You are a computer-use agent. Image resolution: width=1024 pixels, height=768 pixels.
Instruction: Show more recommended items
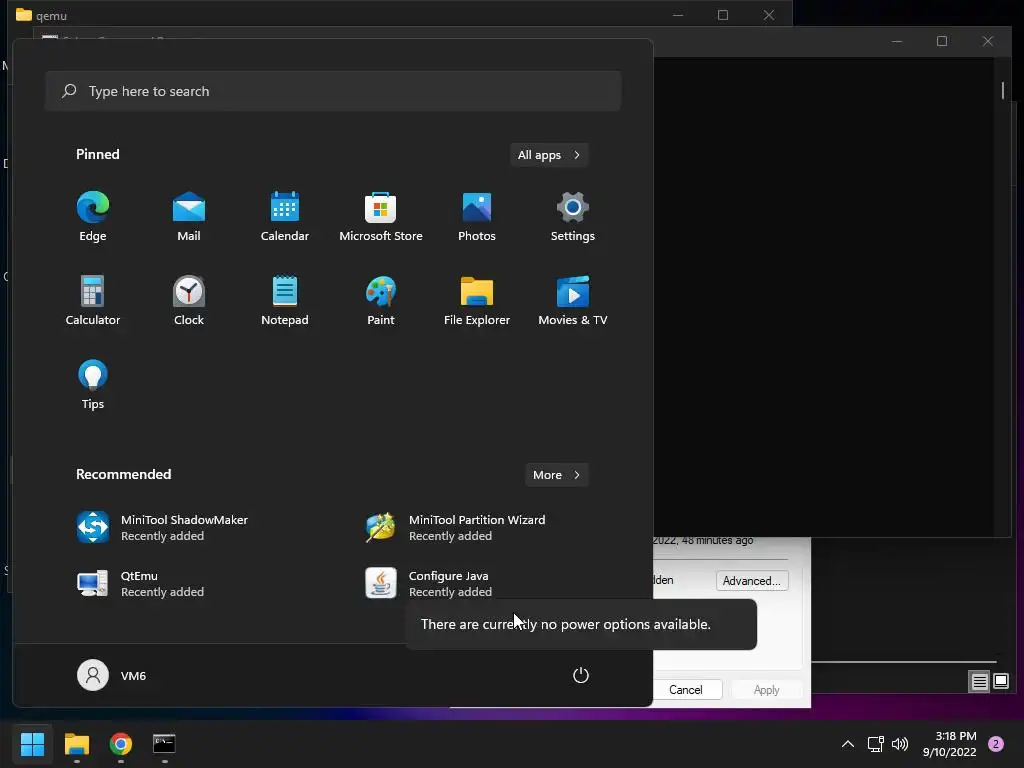(556, 475)
